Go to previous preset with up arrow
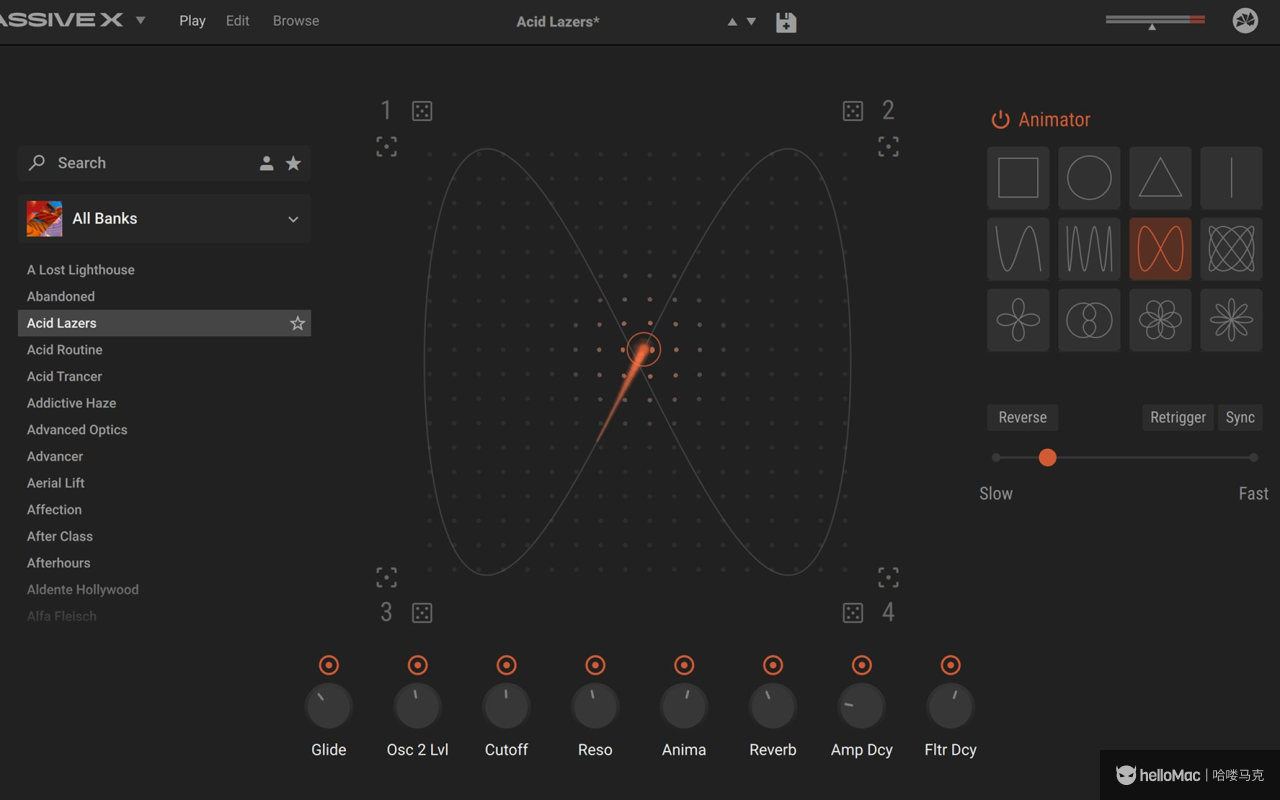This screenshot has height=800, width=1280. click(732, 21)
